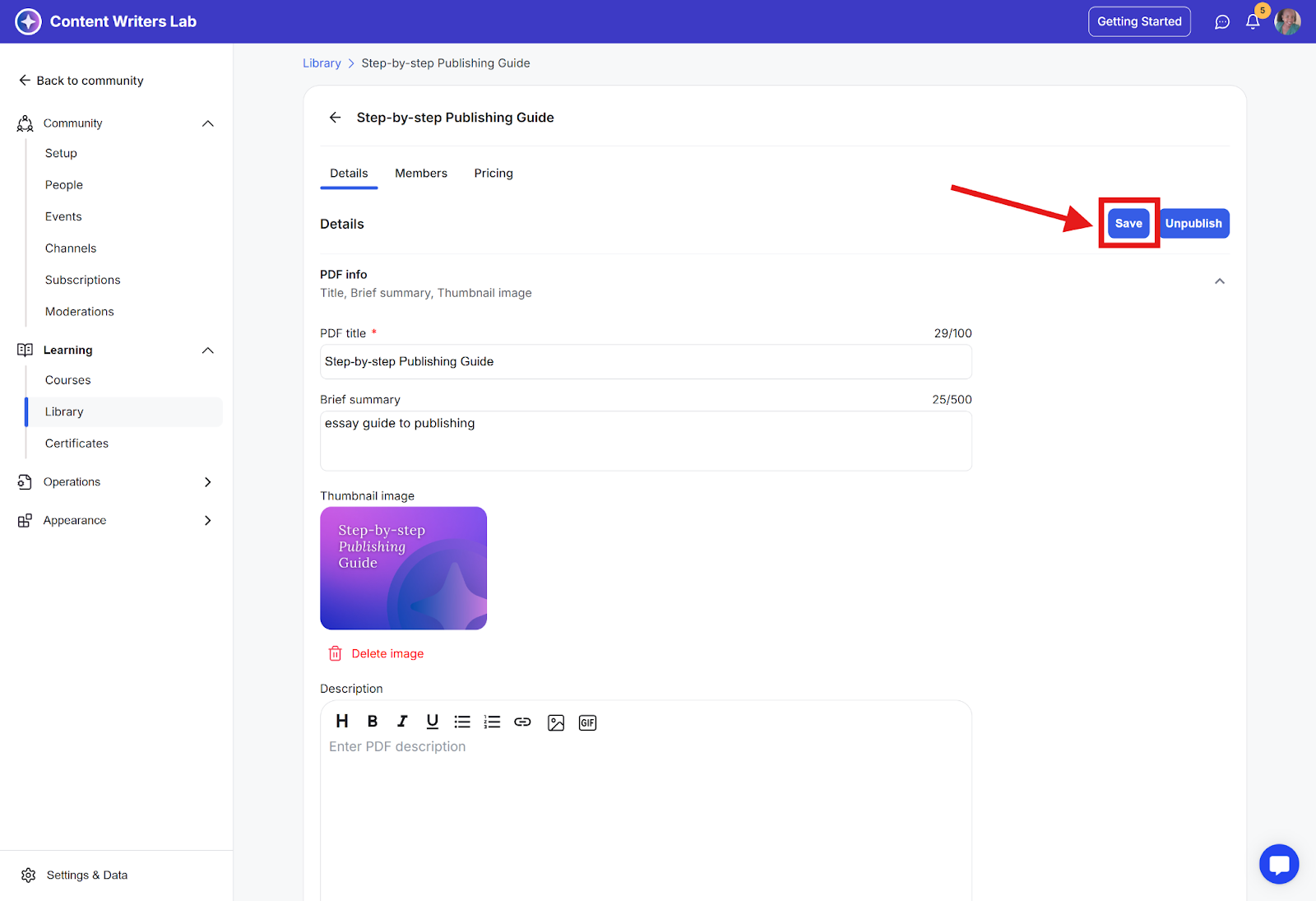Open the notifications bell
This screenshot has width=1316, height=901.
[x=1253, y=21]
